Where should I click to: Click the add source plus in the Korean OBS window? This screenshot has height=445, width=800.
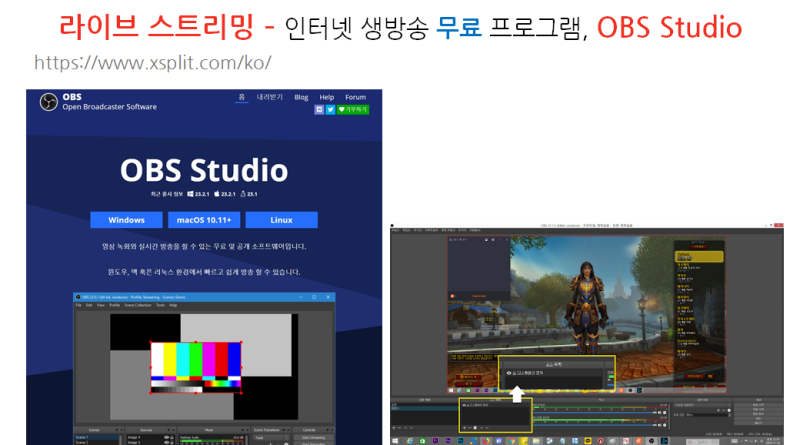(464, 428)
